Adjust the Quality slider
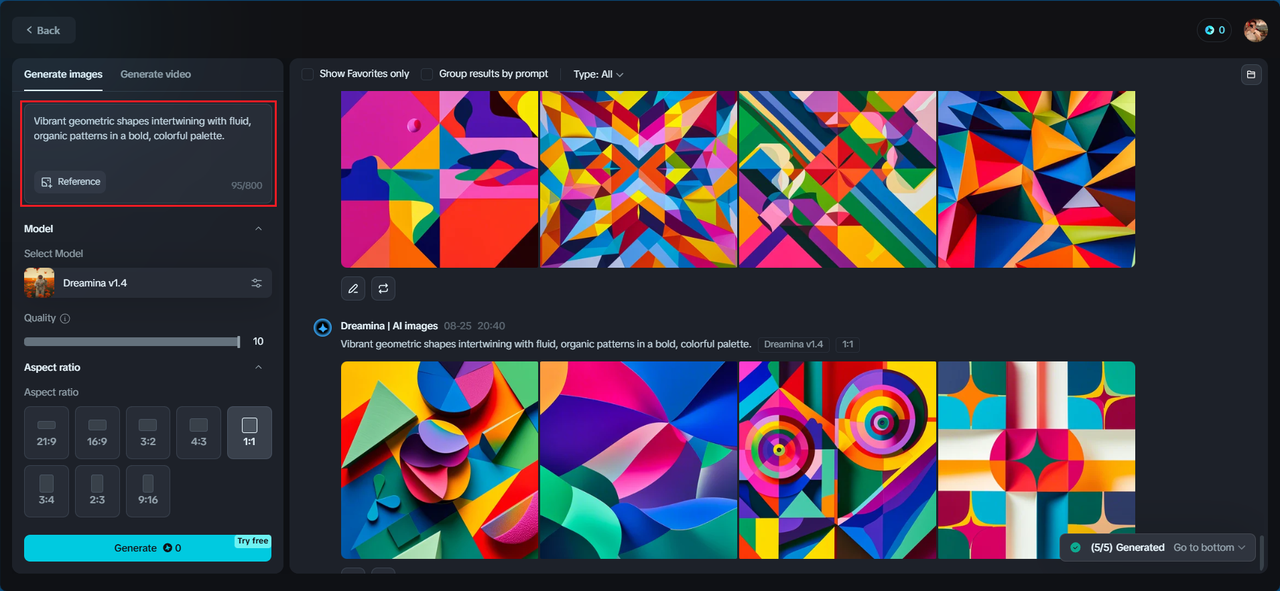The width and height of the screenshot is (1280, 591). pos(132,342)
